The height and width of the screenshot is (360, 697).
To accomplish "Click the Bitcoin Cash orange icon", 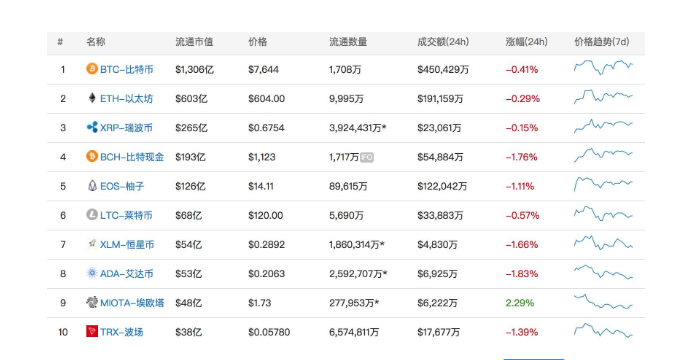I will [92, 156].
